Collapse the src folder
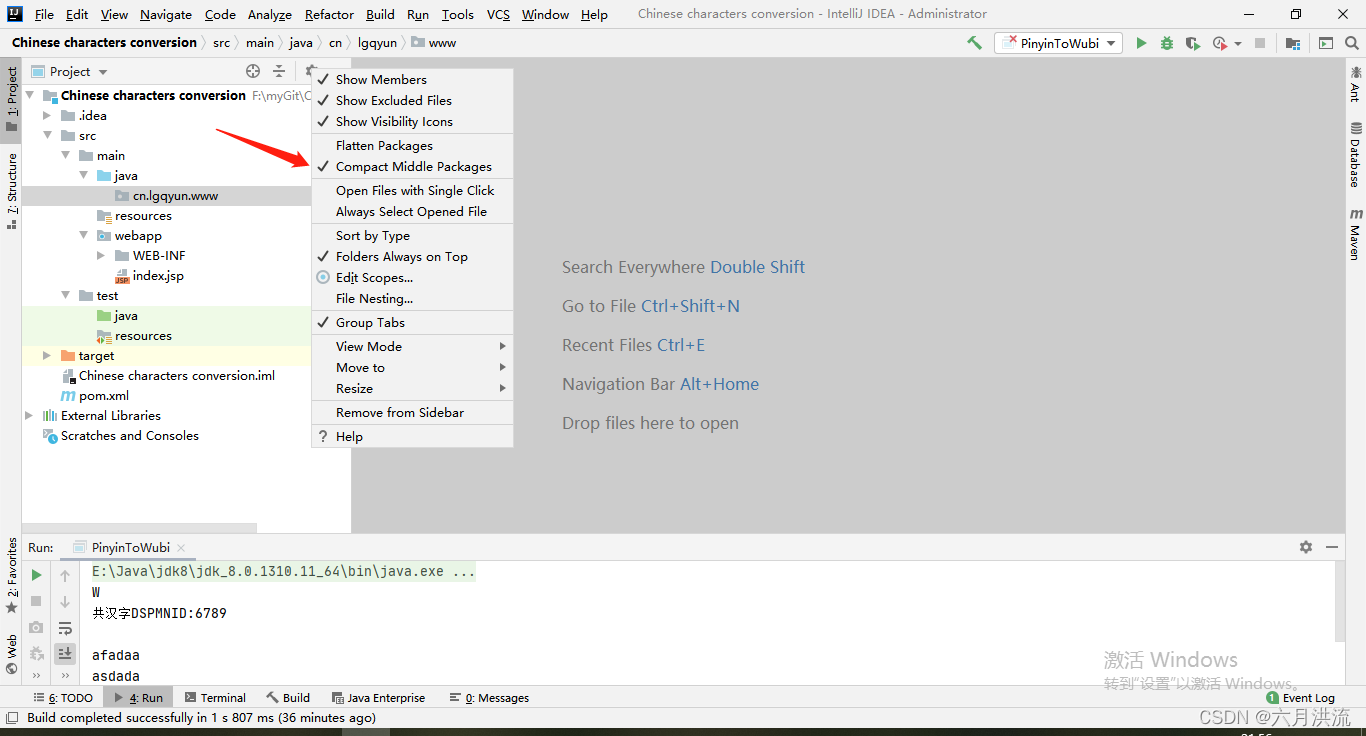 pos(47,135)
